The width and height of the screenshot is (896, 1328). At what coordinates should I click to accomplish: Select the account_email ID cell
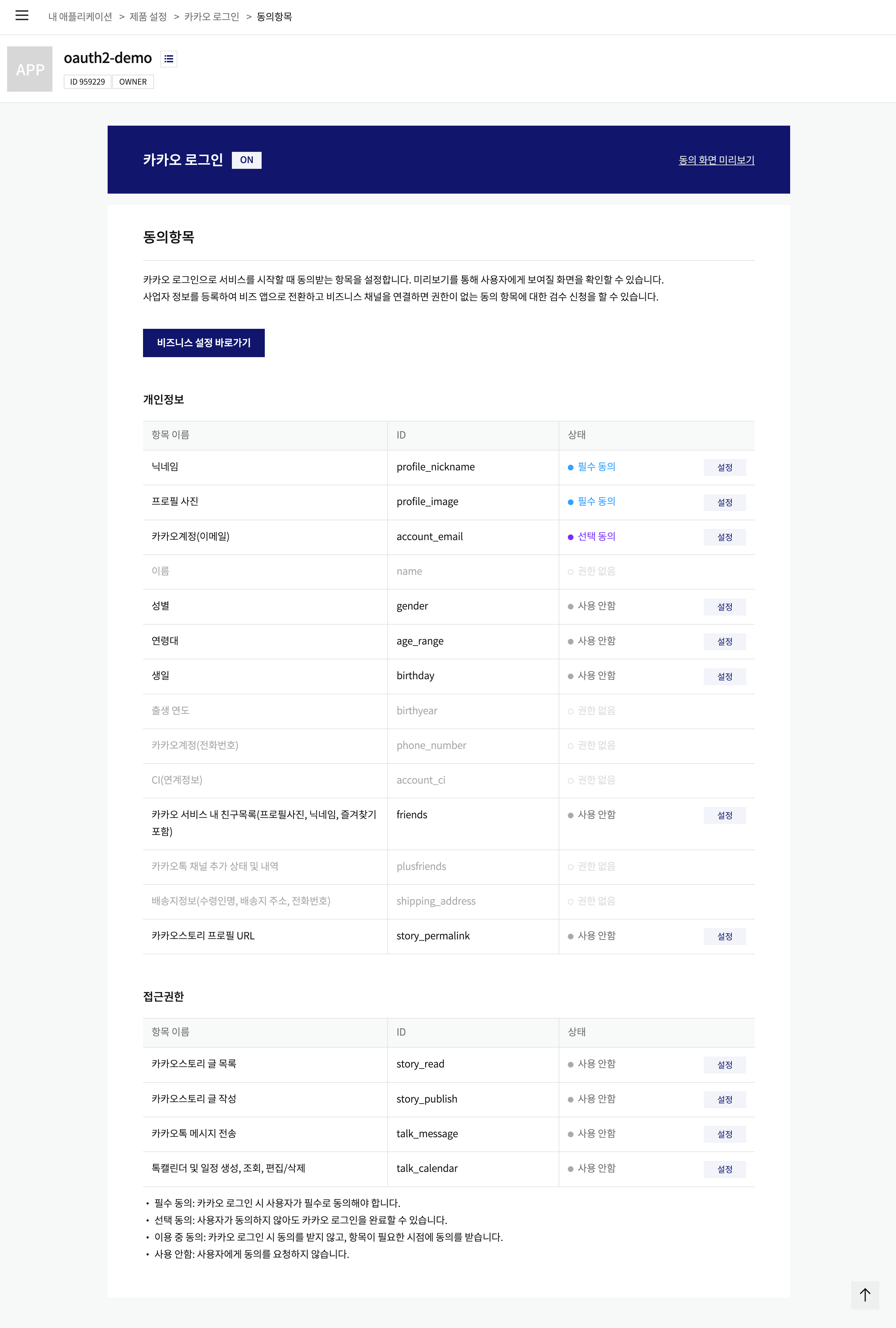[x=473, y=537]
